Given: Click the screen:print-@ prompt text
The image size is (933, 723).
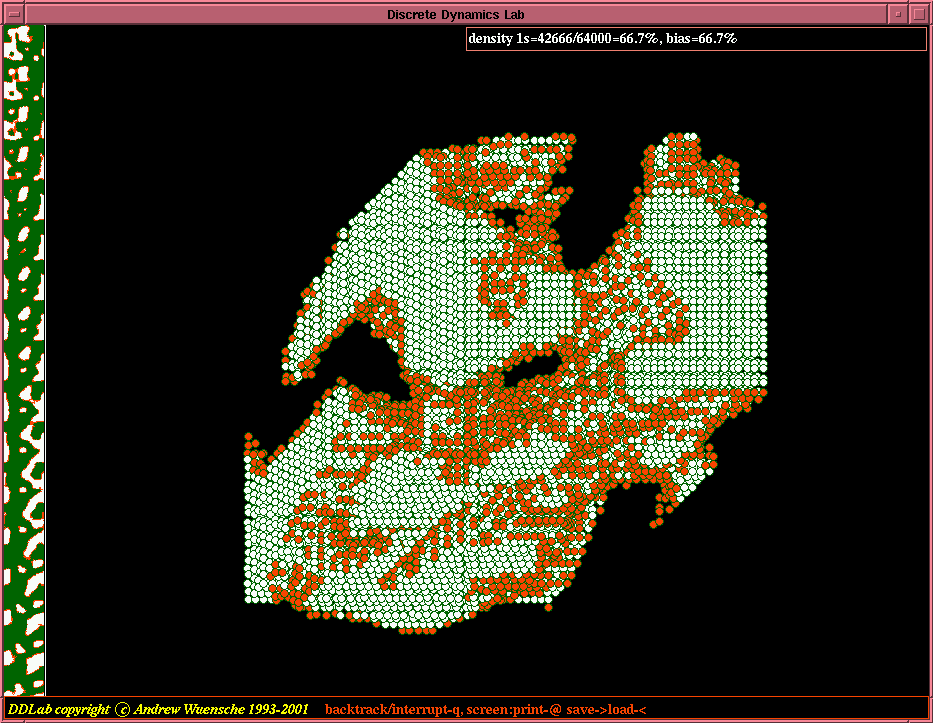Looking at the screenshot, I should (514, 709).
